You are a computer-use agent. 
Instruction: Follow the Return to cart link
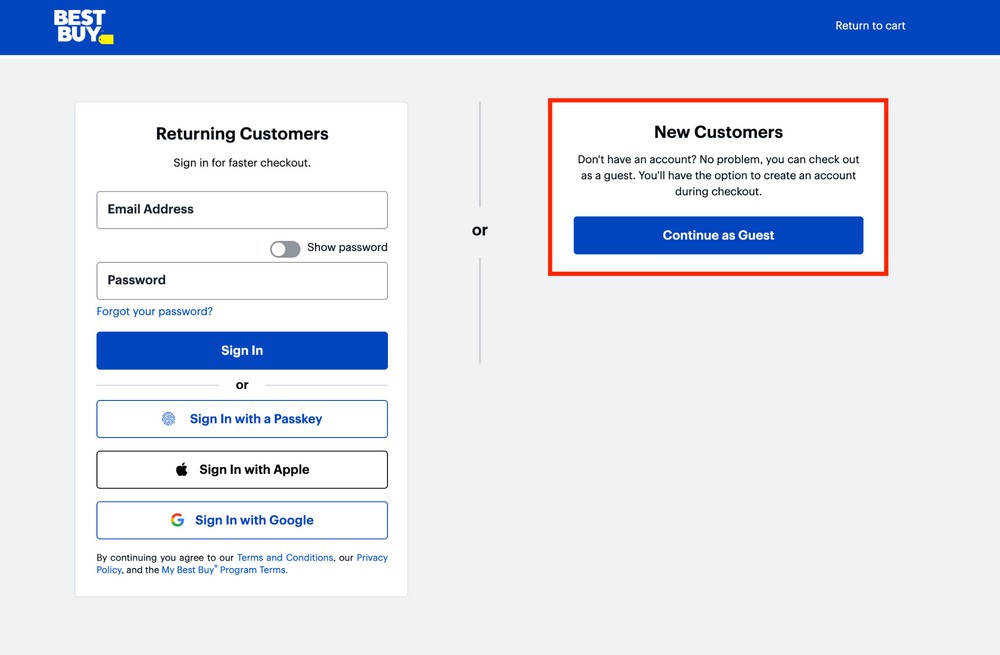coord(870,26)
